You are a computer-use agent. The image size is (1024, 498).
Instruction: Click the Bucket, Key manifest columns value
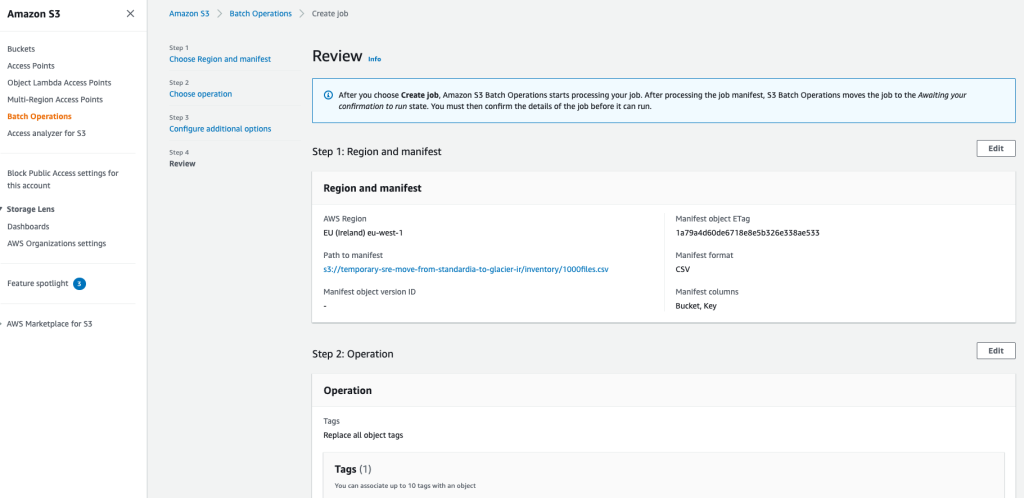pos(696,306)
